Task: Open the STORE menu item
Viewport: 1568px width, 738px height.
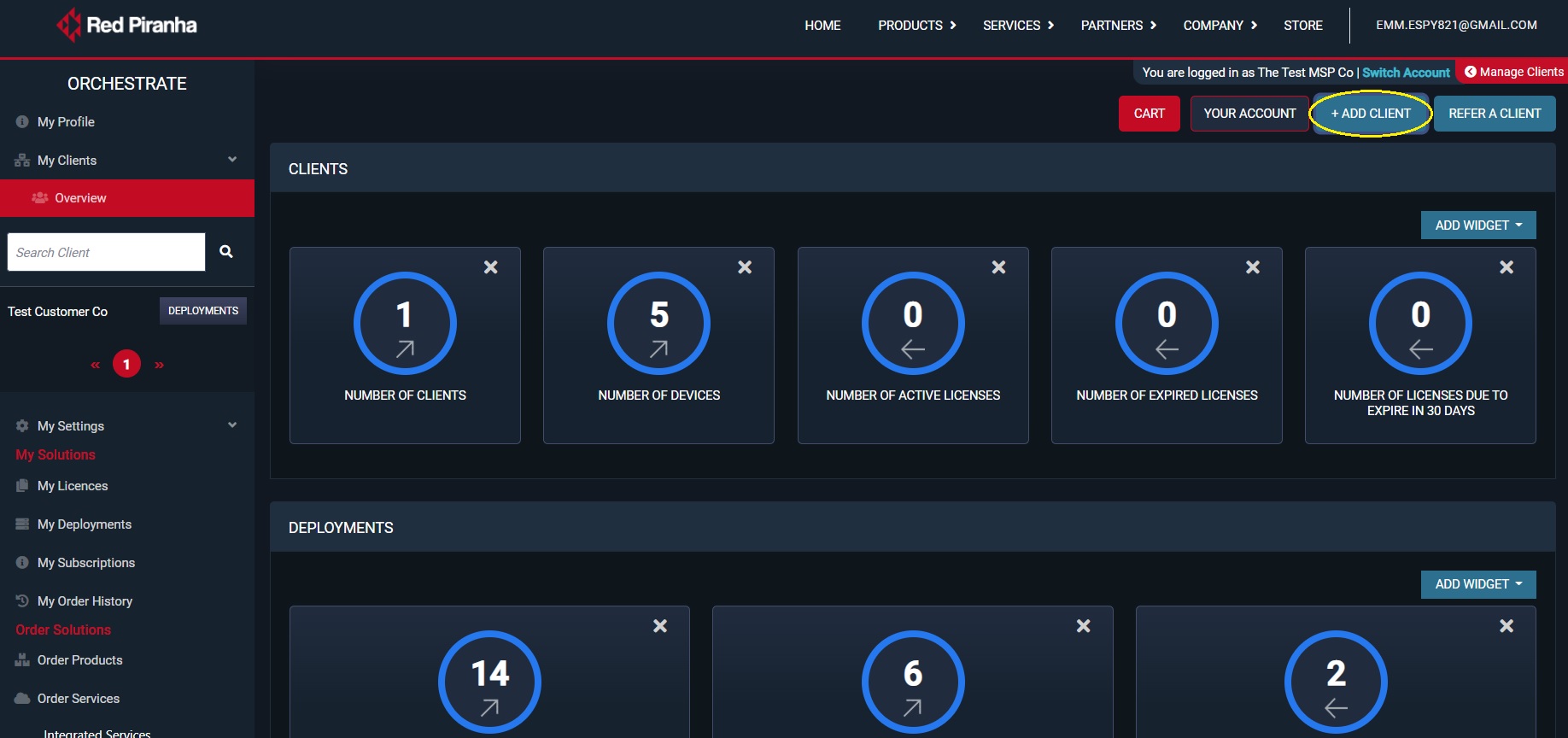Action: click(1303, 26)
